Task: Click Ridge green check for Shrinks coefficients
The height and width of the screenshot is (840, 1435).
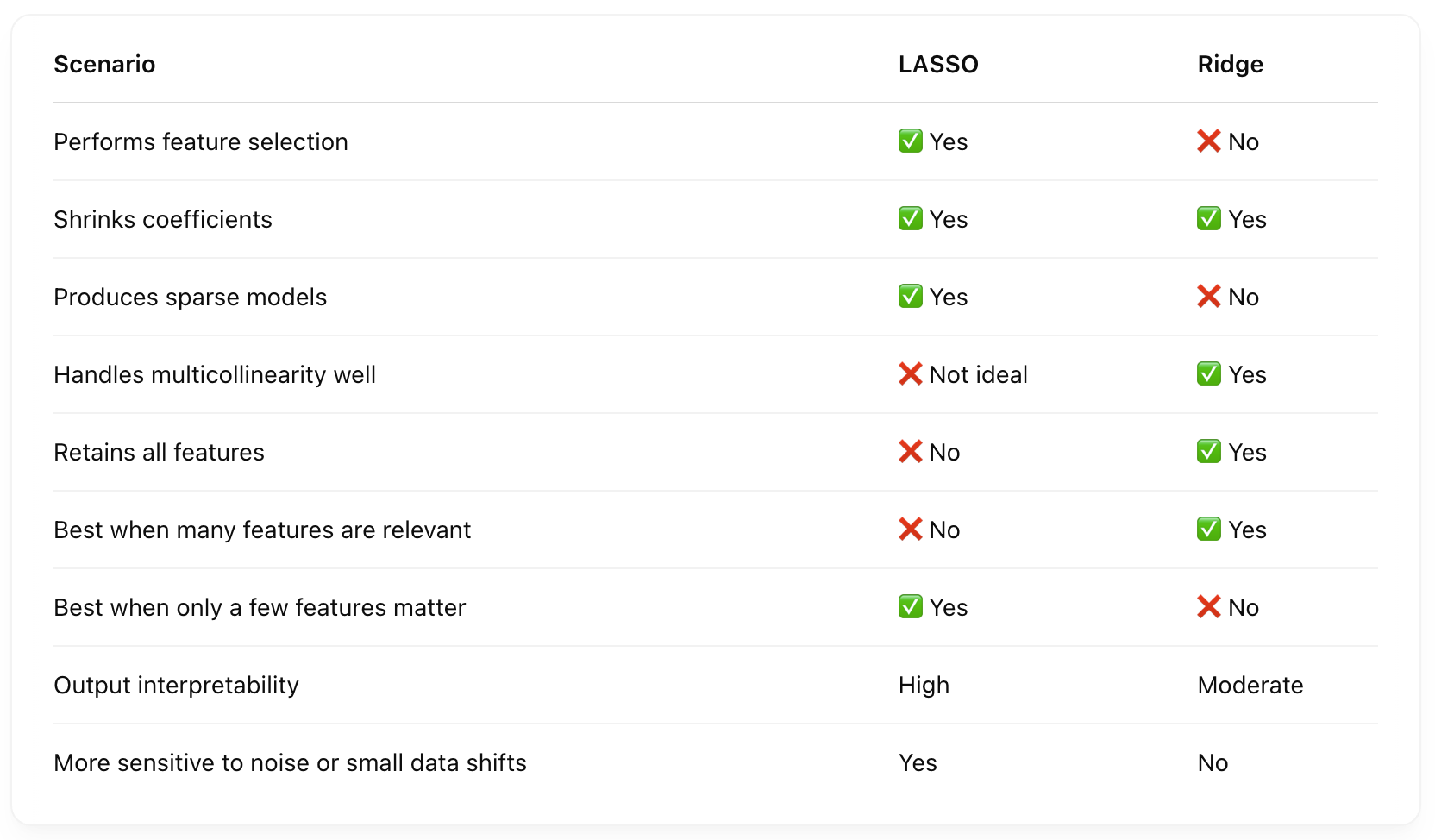Action: 1209,218
